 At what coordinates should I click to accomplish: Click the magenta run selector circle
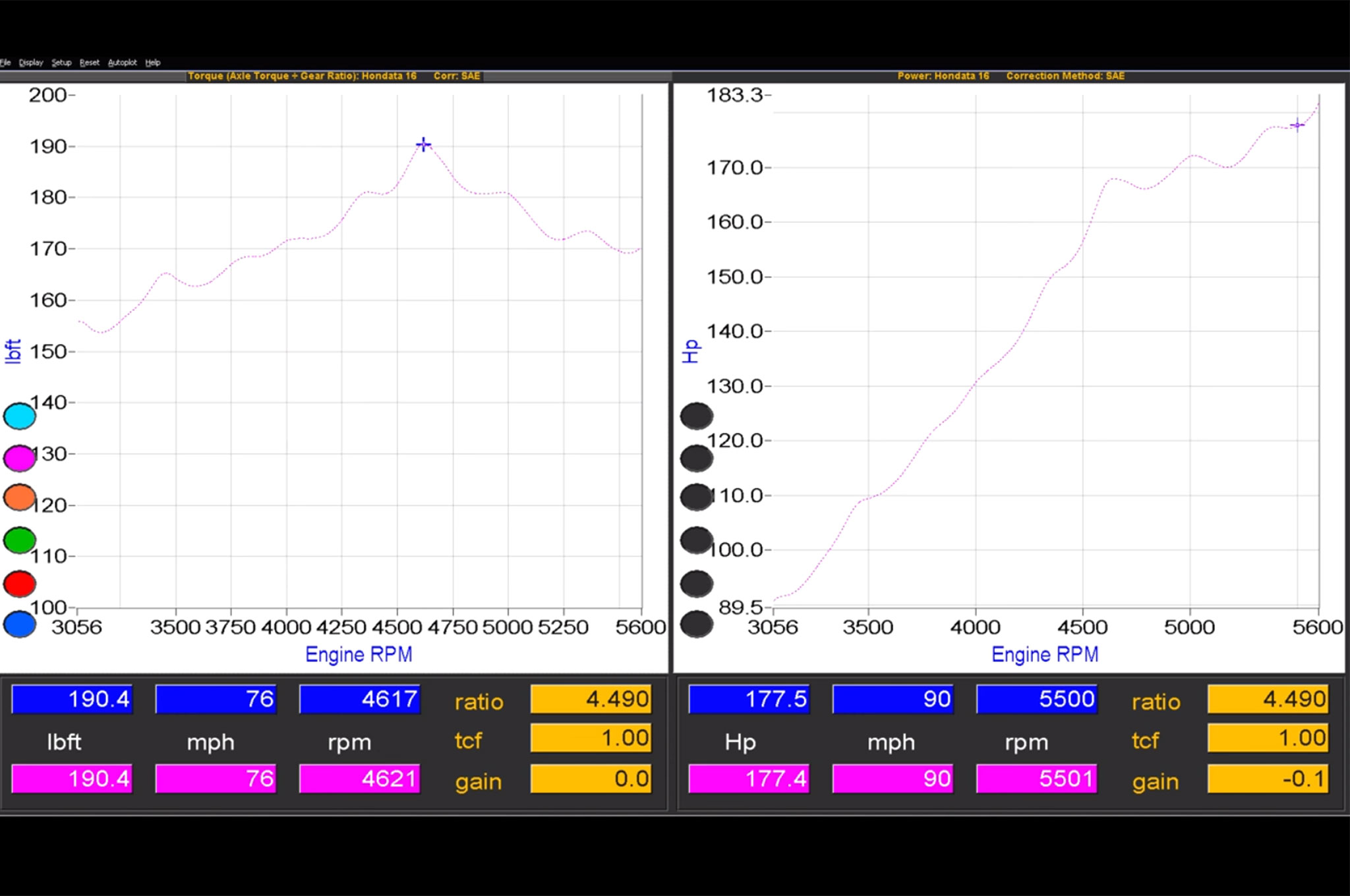[x=19, y=458]
